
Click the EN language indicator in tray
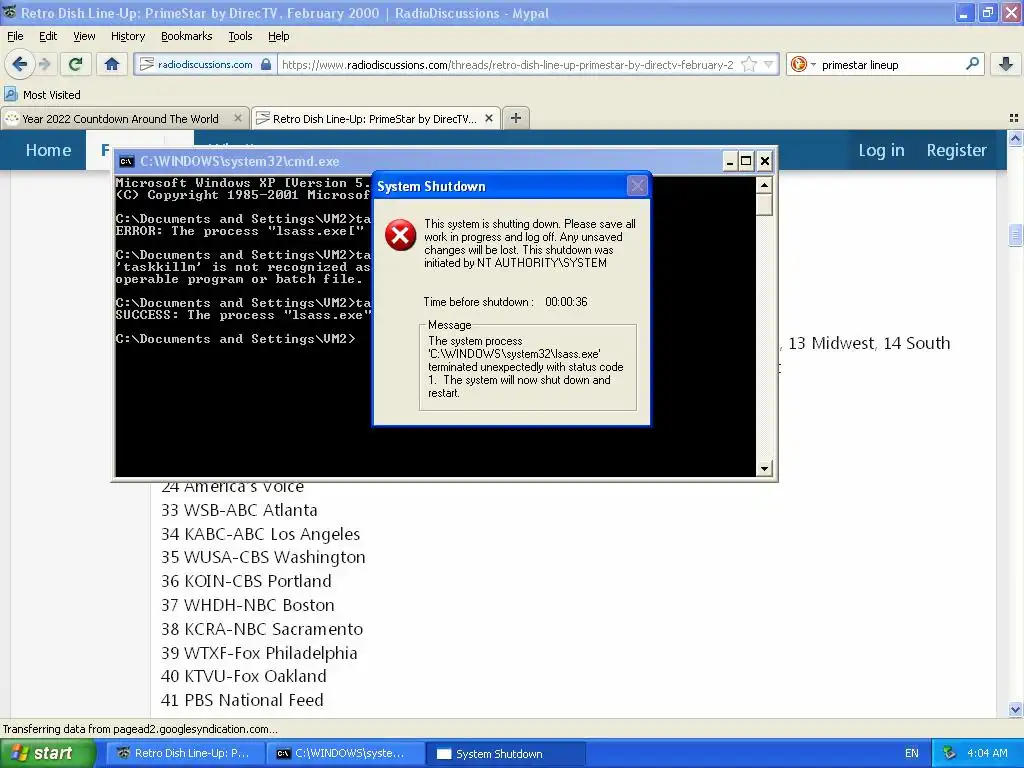[x=911, y=754]
